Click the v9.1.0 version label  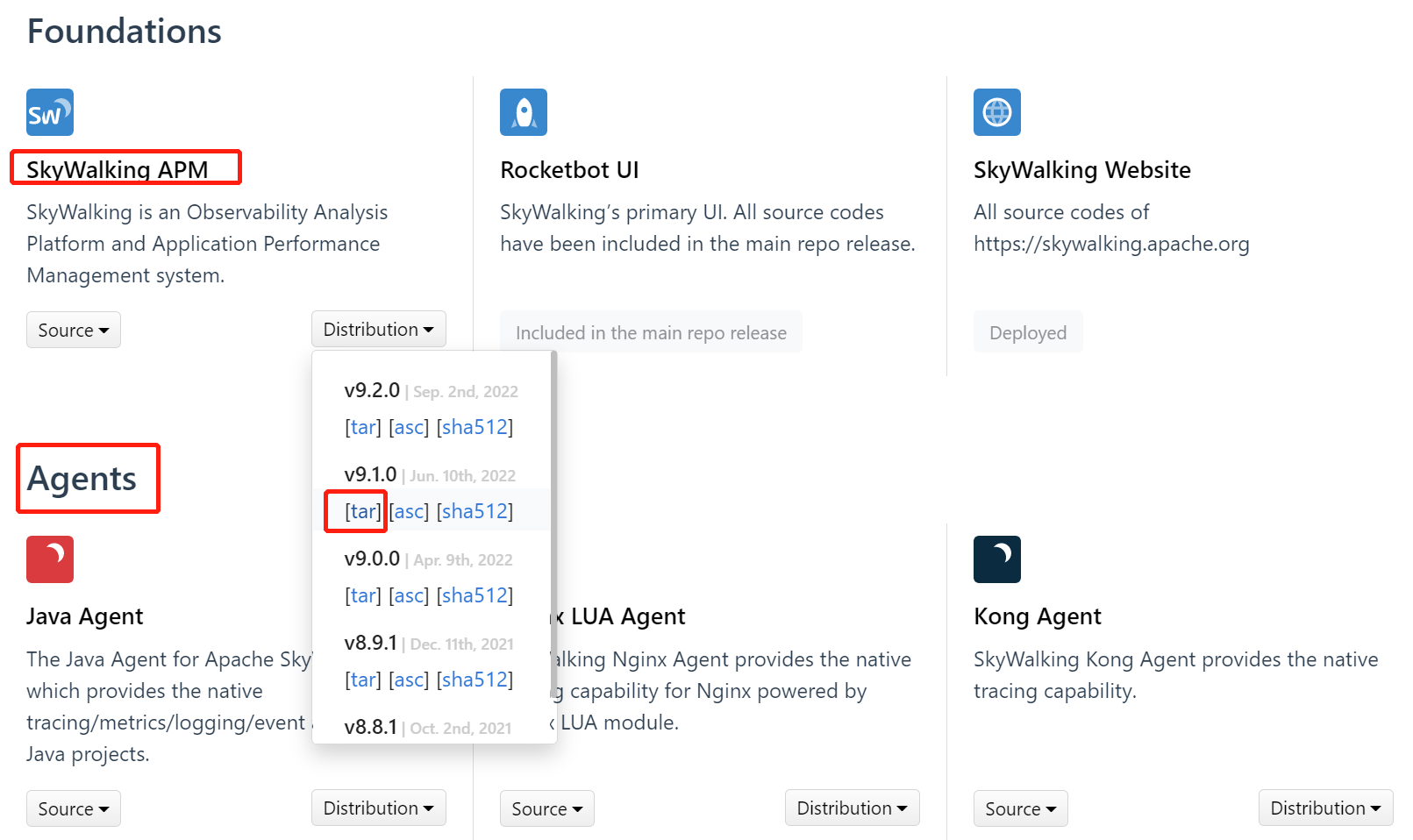pos(370,474)
